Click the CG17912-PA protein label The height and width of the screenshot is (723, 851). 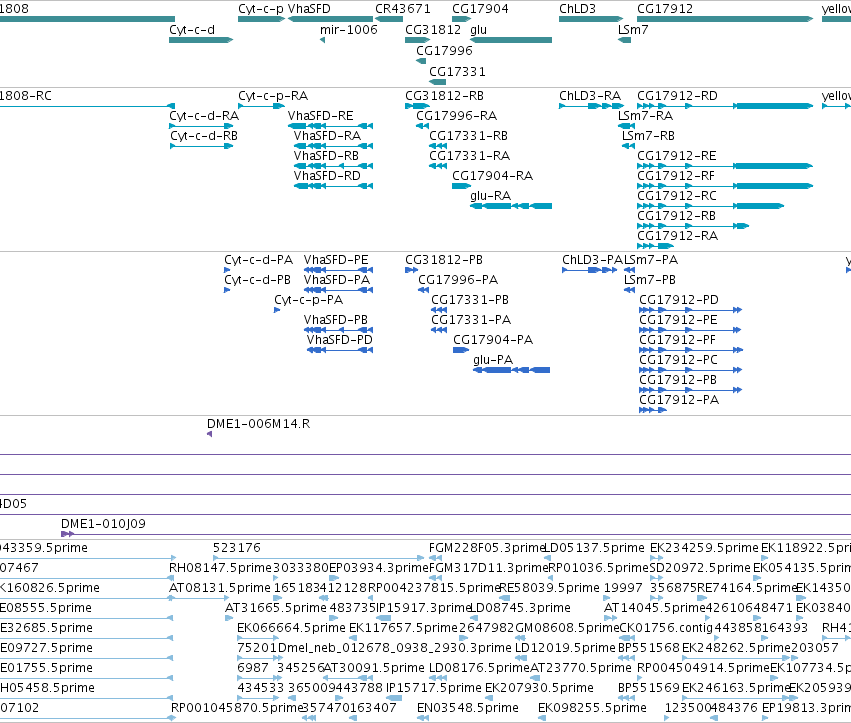pyautogui.click(x=679, y=401)
